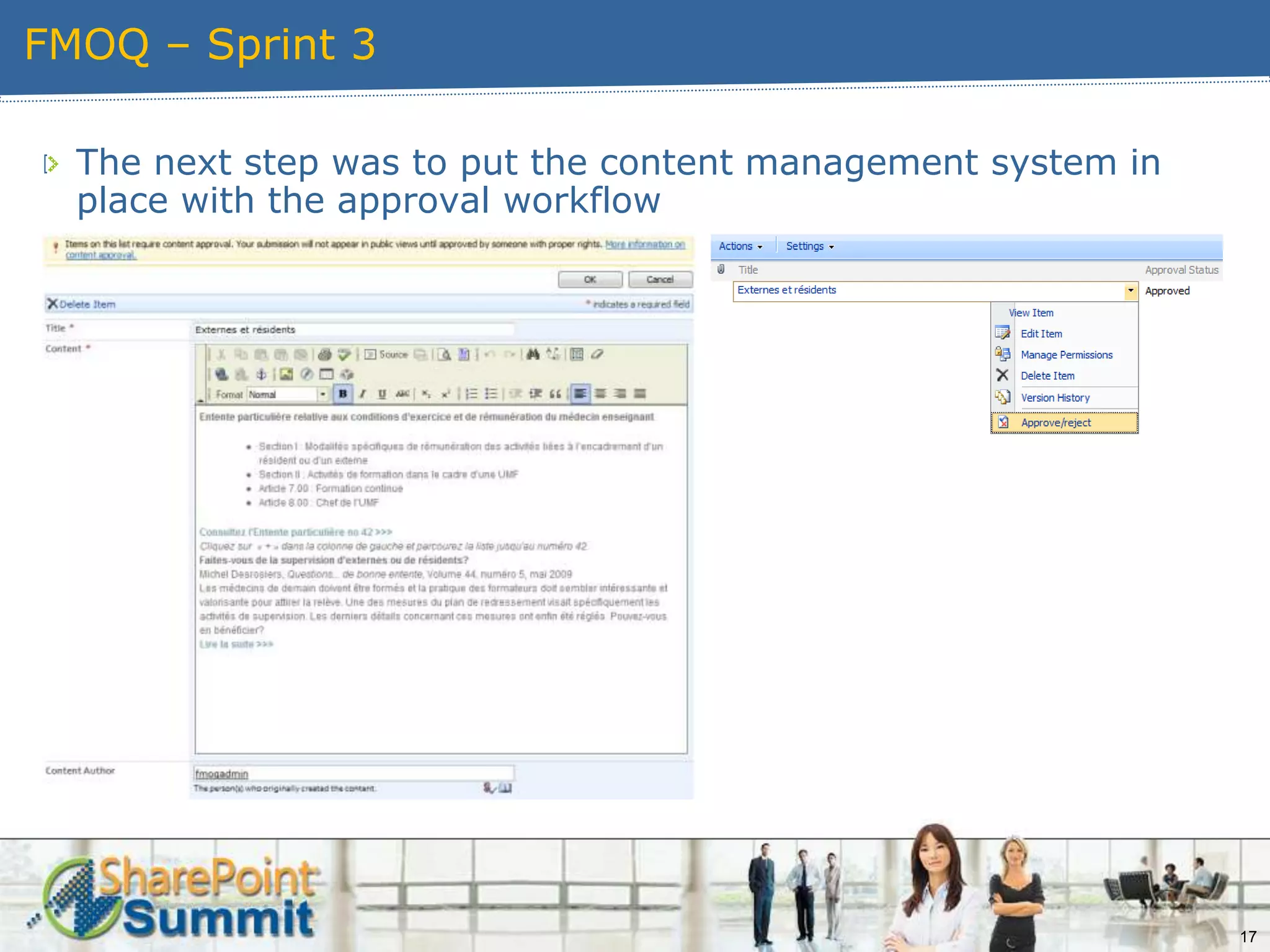Open the Settings dropdown menu
The width and height of the screenshot is (1270, 952).
(x=810, y=247)
